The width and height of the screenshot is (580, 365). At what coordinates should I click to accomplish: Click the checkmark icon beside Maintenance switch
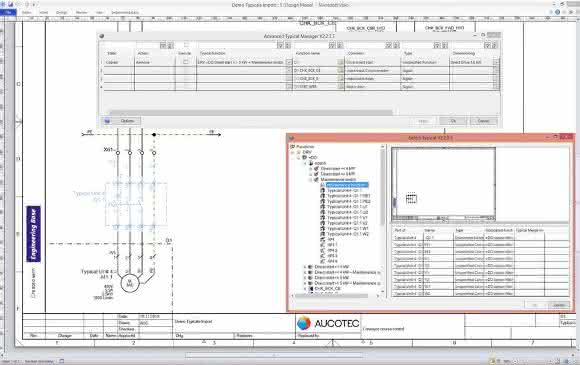click(x=316, y=179)
